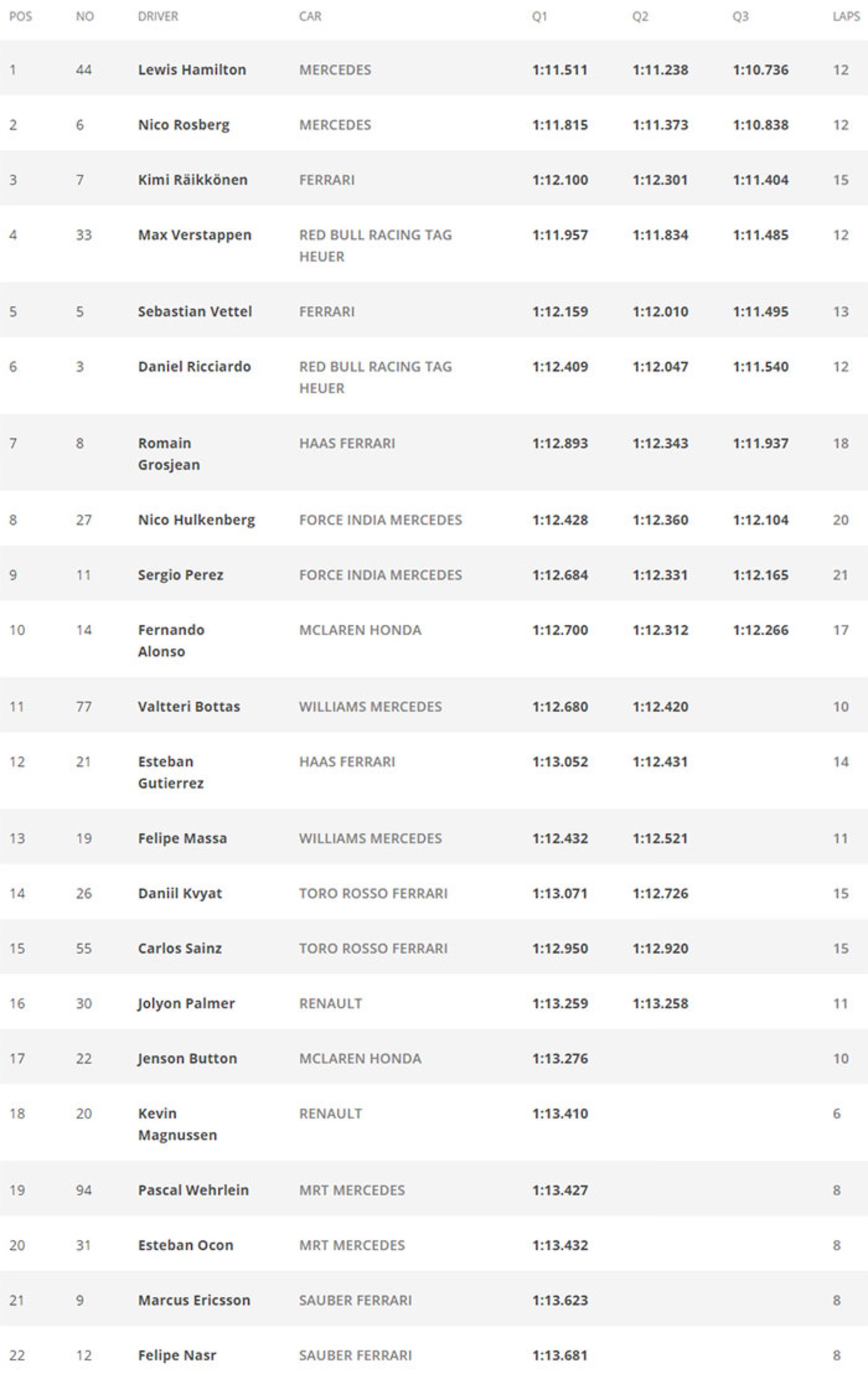Click Pascal Wehrlein's Q1 time 1:13.427

pyautogui.click(x=559, y=1190)
